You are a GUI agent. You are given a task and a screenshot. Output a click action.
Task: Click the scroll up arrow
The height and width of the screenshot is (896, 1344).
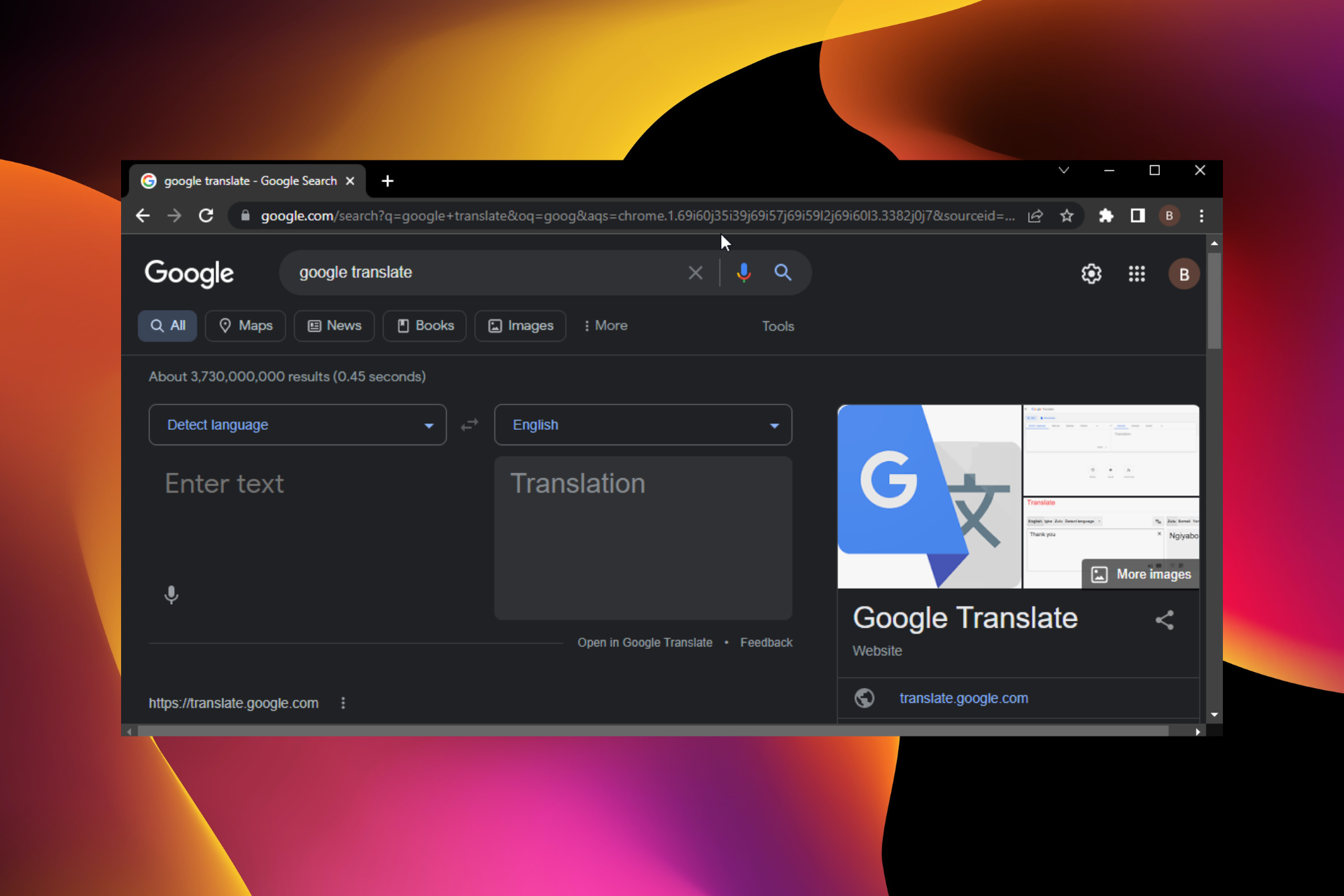(1214, 243)
